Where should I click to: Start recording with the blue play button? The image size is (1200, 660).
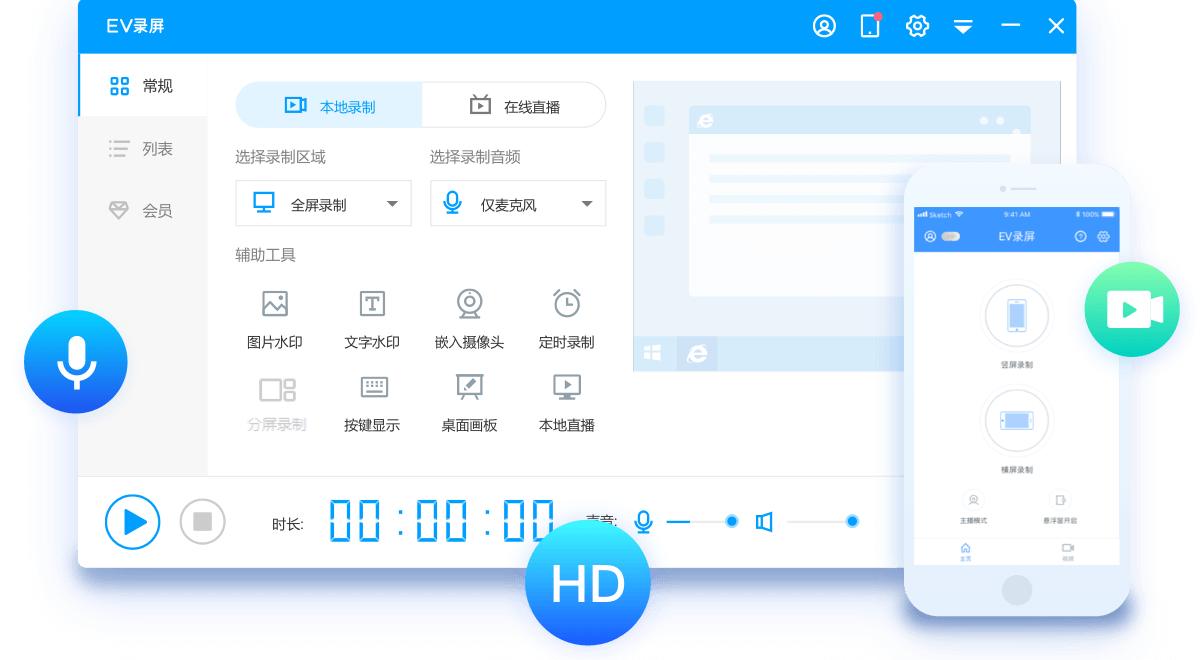tap(132, 522)
